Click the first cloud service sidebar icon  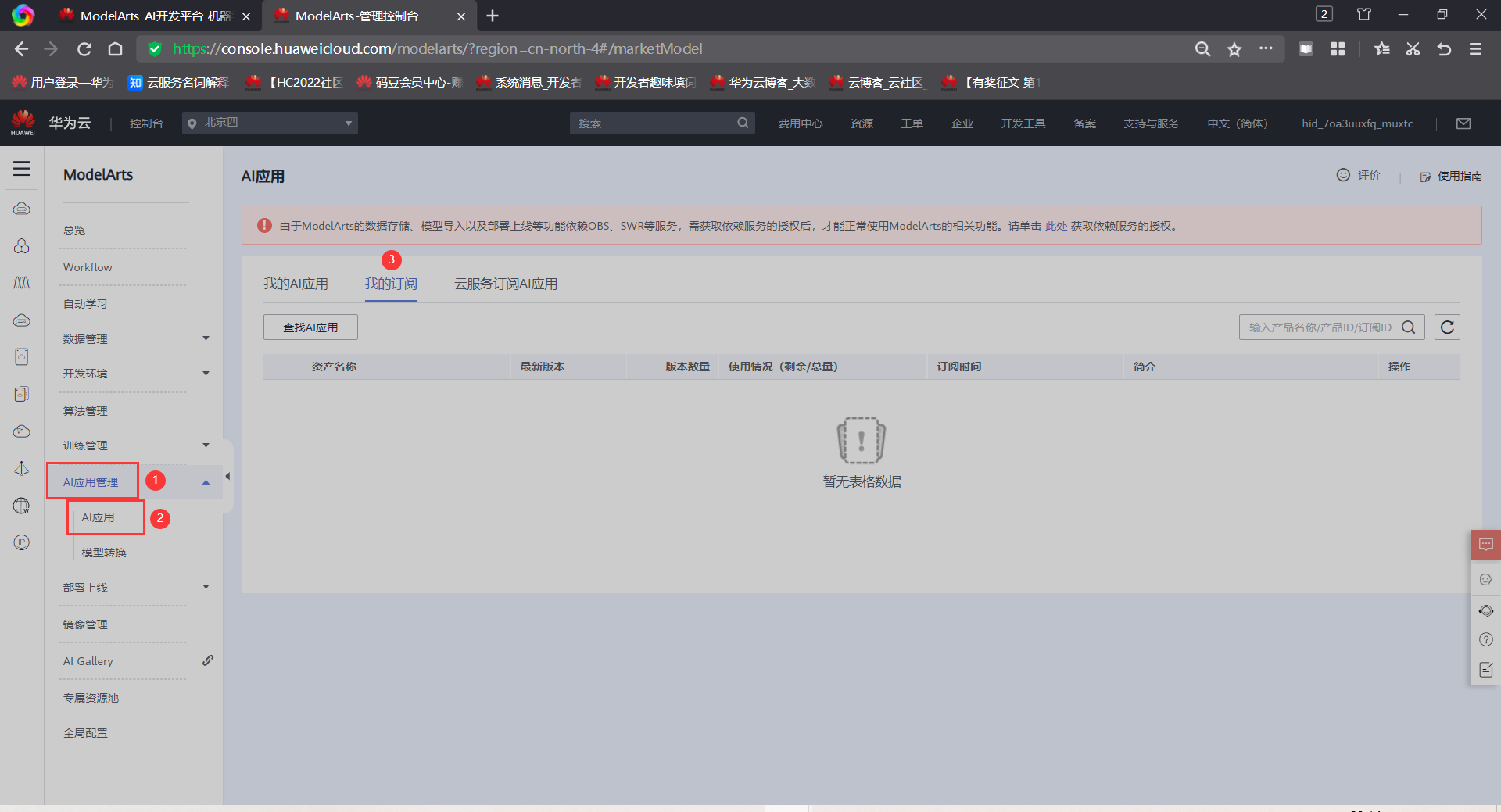[22, 209]
